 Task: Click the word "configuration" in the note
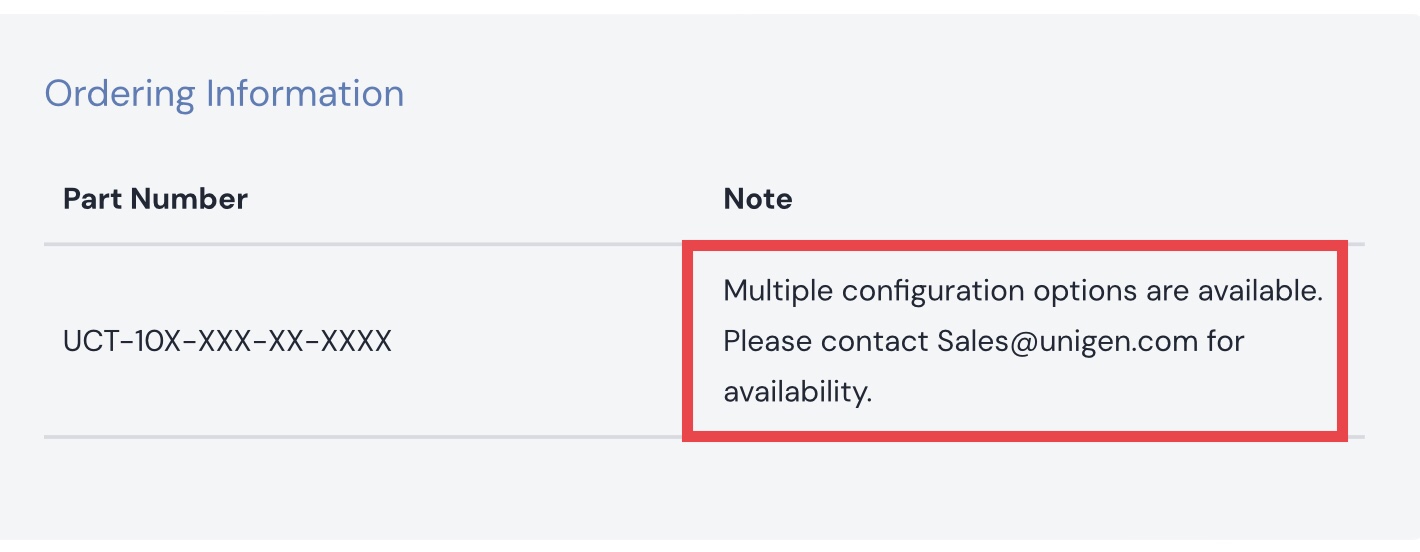[x=933, y=292]
